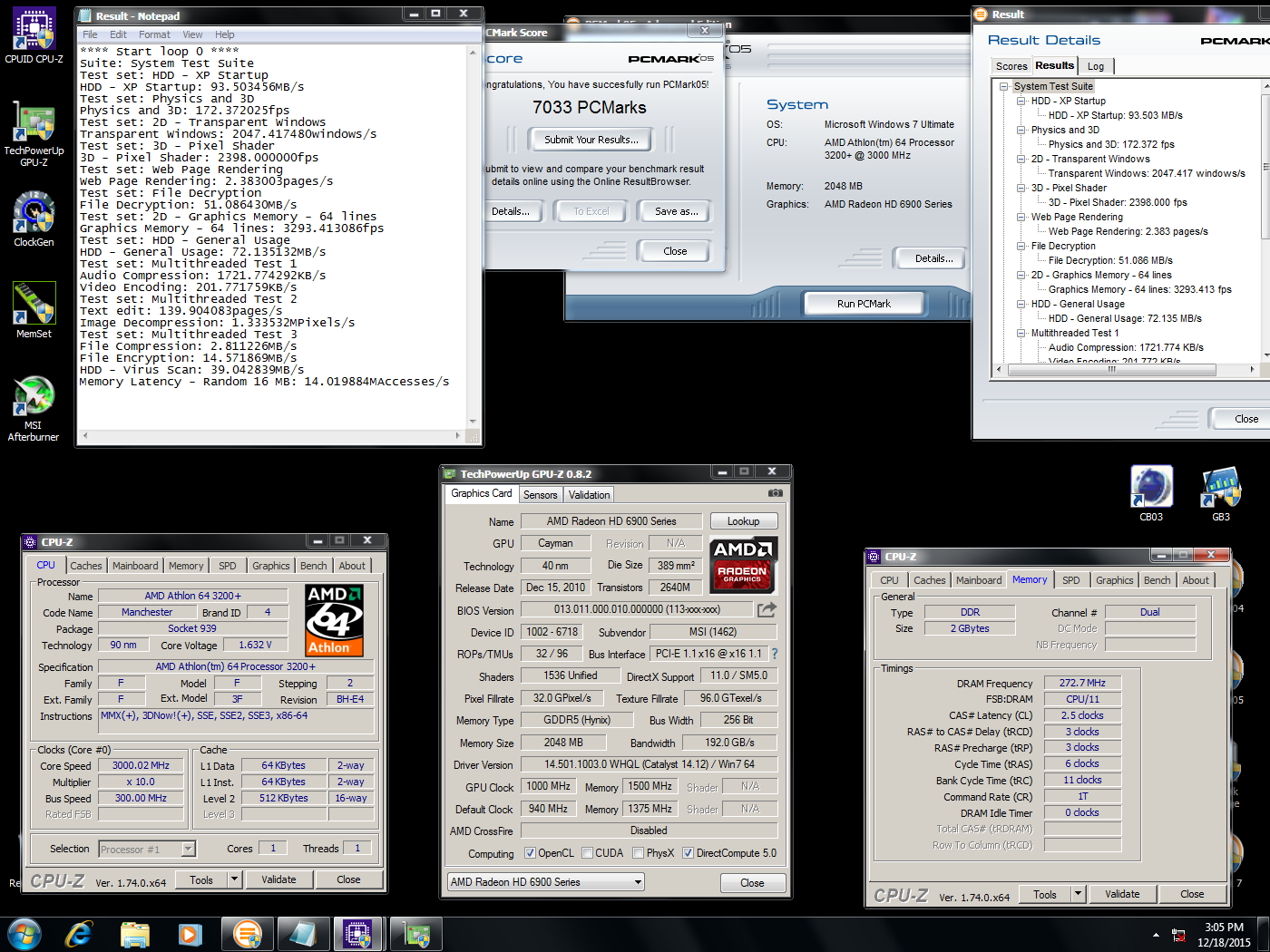Switch to the PCMark05 taskbar item
This screenshot has height=952, width=1270.
[247, 933]
